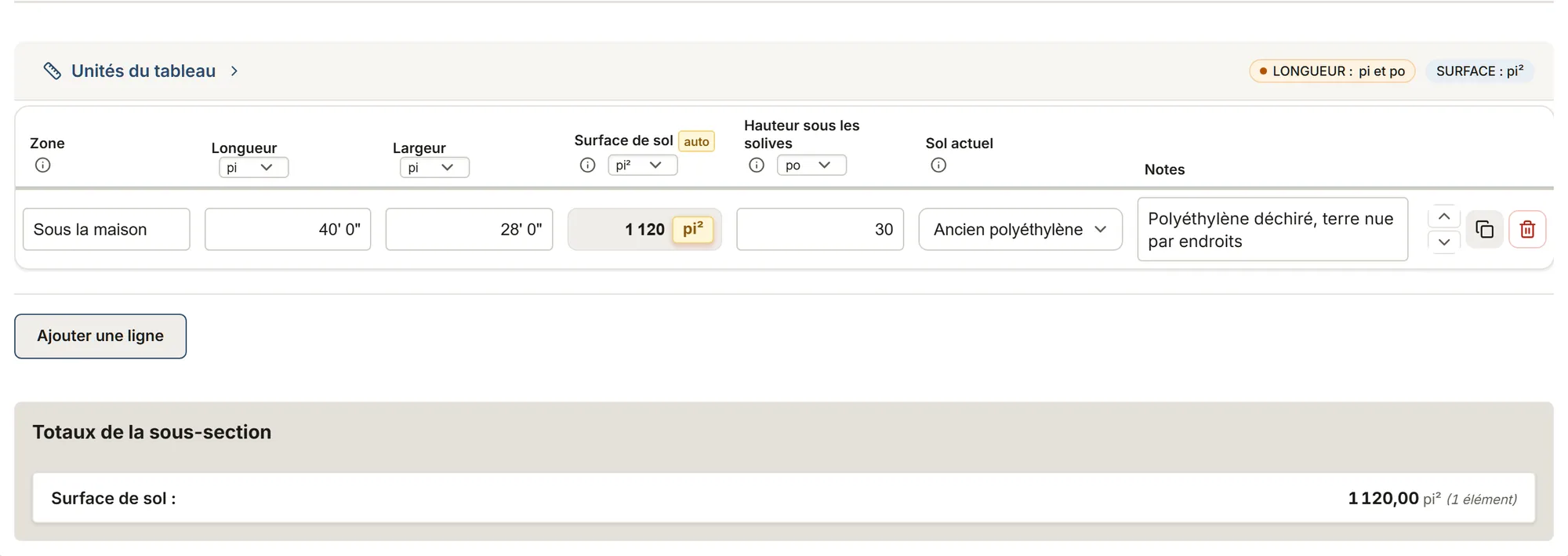Open the Surface de sol unit dropdown
Image resolution: width=1568 pixels, height=556 pixels.
(642, 165)
